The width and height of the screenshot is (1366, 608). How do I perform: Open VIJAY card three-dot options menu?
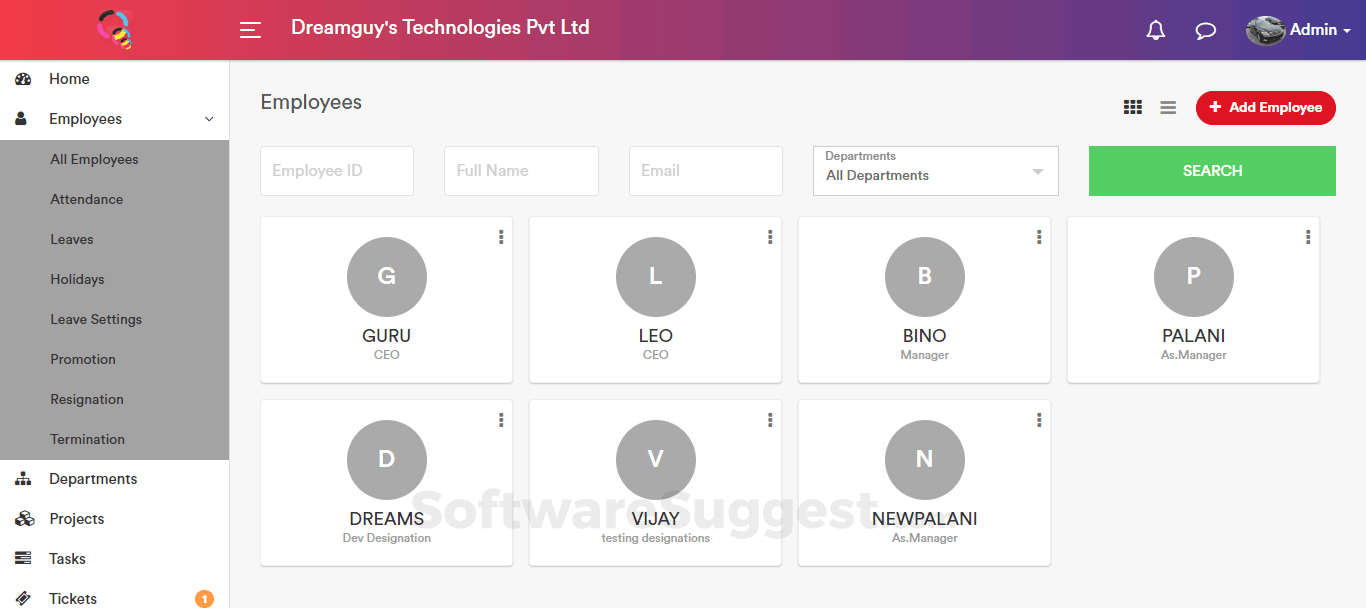770,420
